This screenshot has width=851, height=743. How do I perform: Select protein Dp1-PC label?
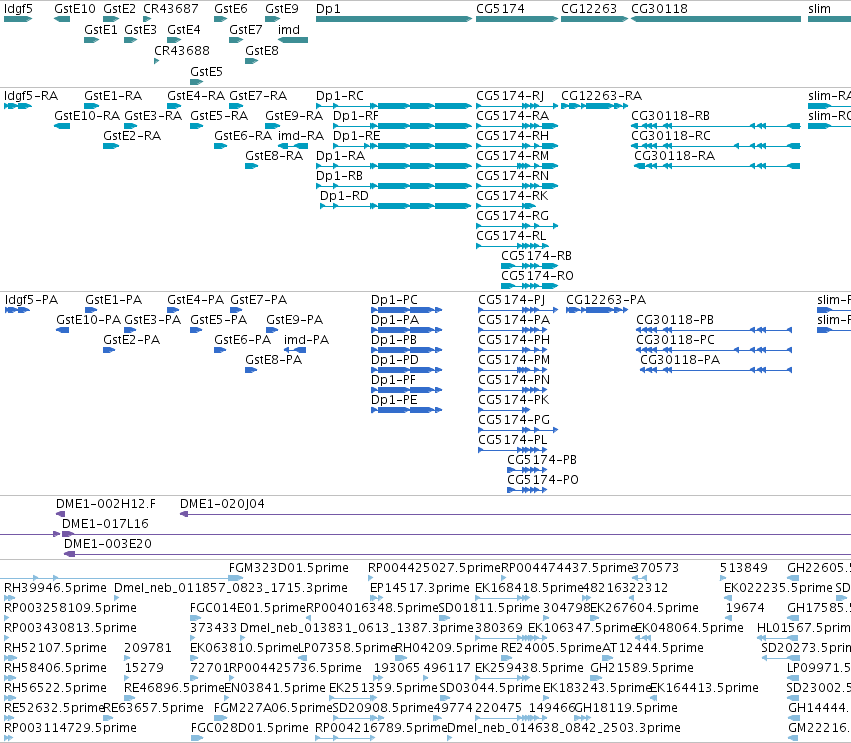(395, 300)
